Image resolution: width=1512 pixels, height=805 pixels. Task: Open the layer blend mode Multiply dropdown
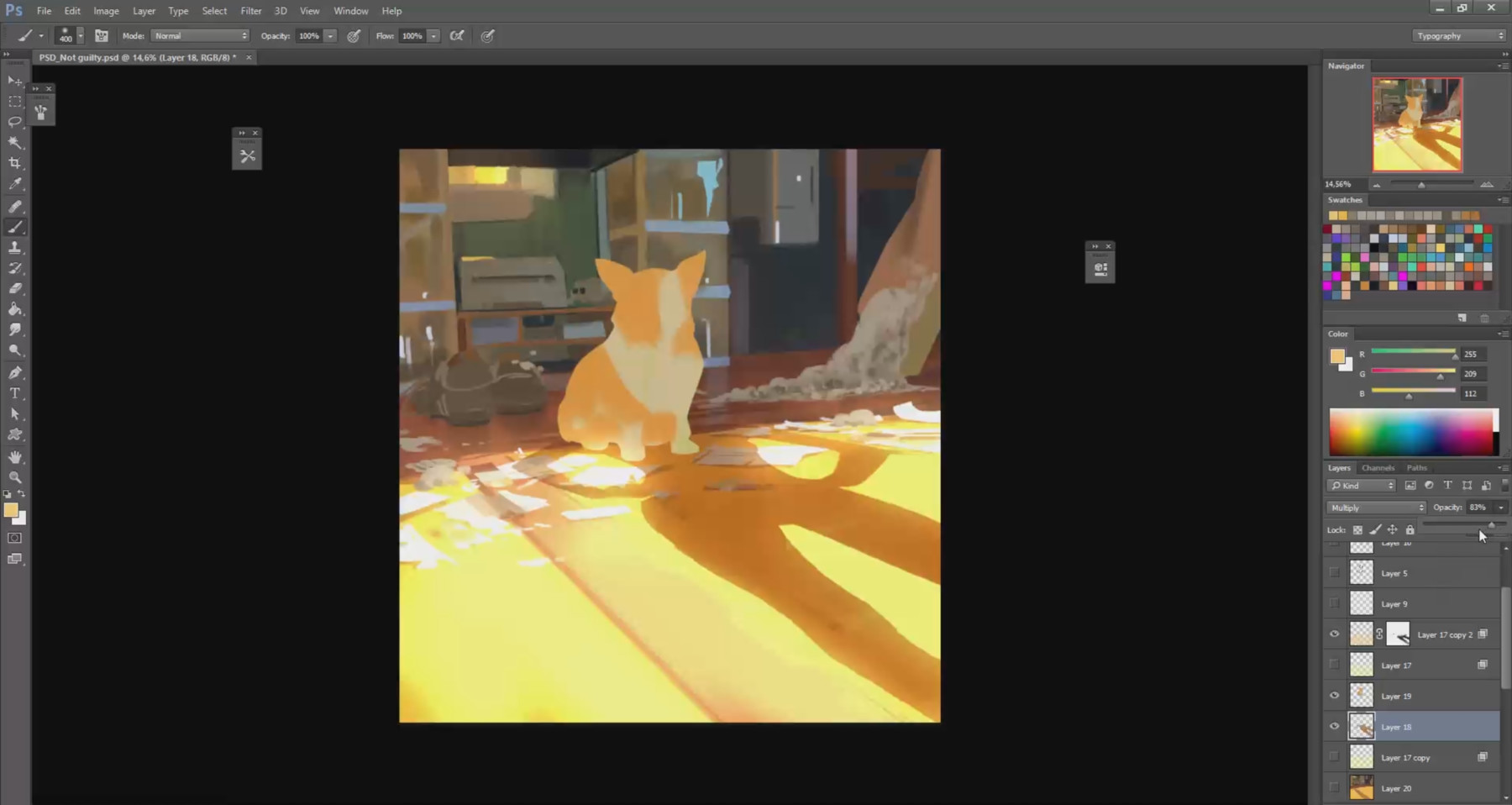(1376, 508)
